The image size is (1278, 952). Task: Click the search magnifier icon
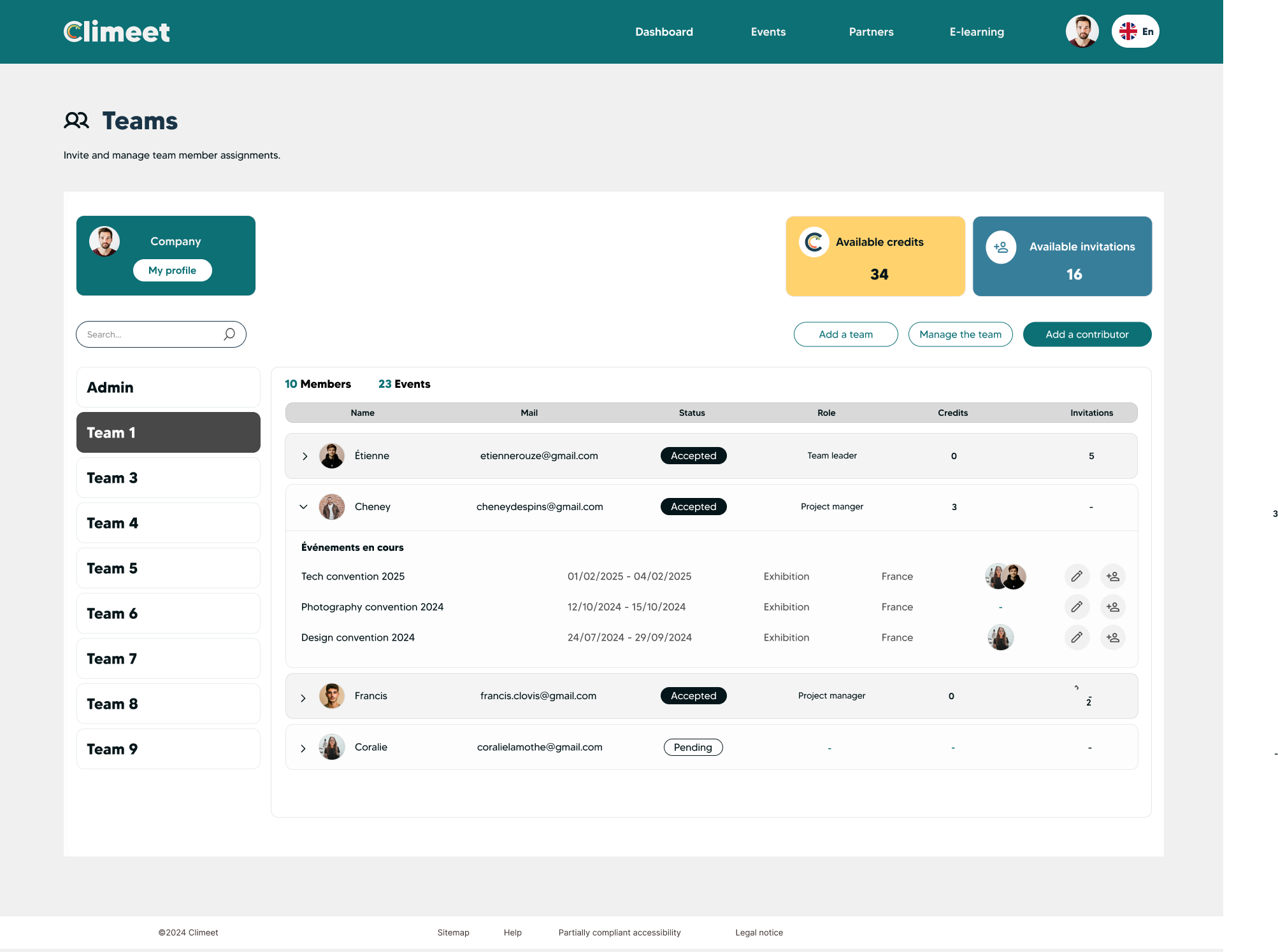(x=229, y=334)
